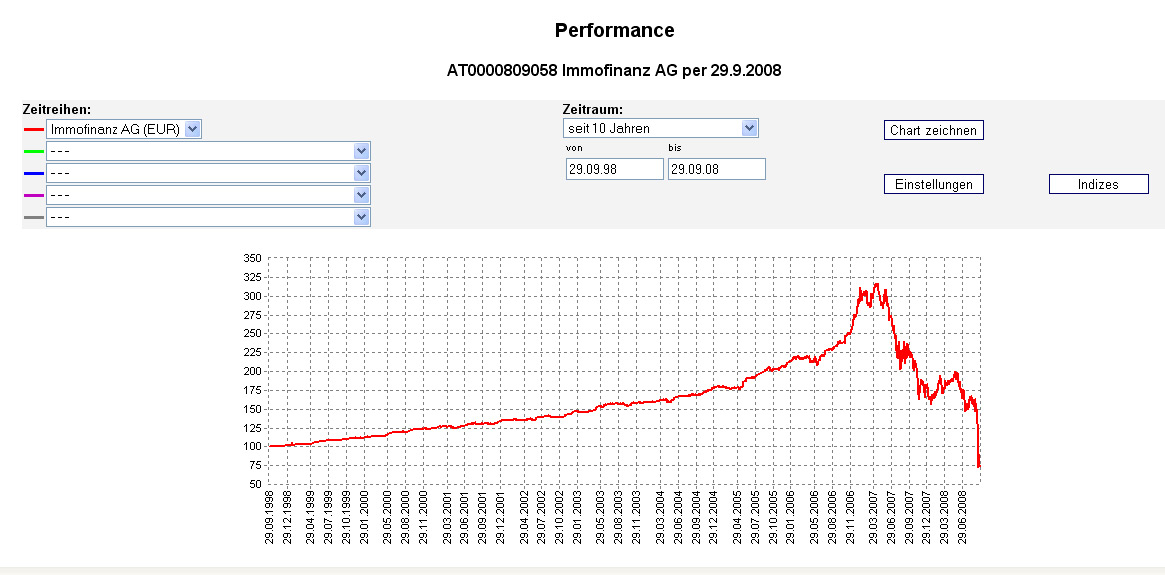The height and width of the screenshot is (575, 1165).
Task: Click the 'Performance' heading
Action: point(614,30)
